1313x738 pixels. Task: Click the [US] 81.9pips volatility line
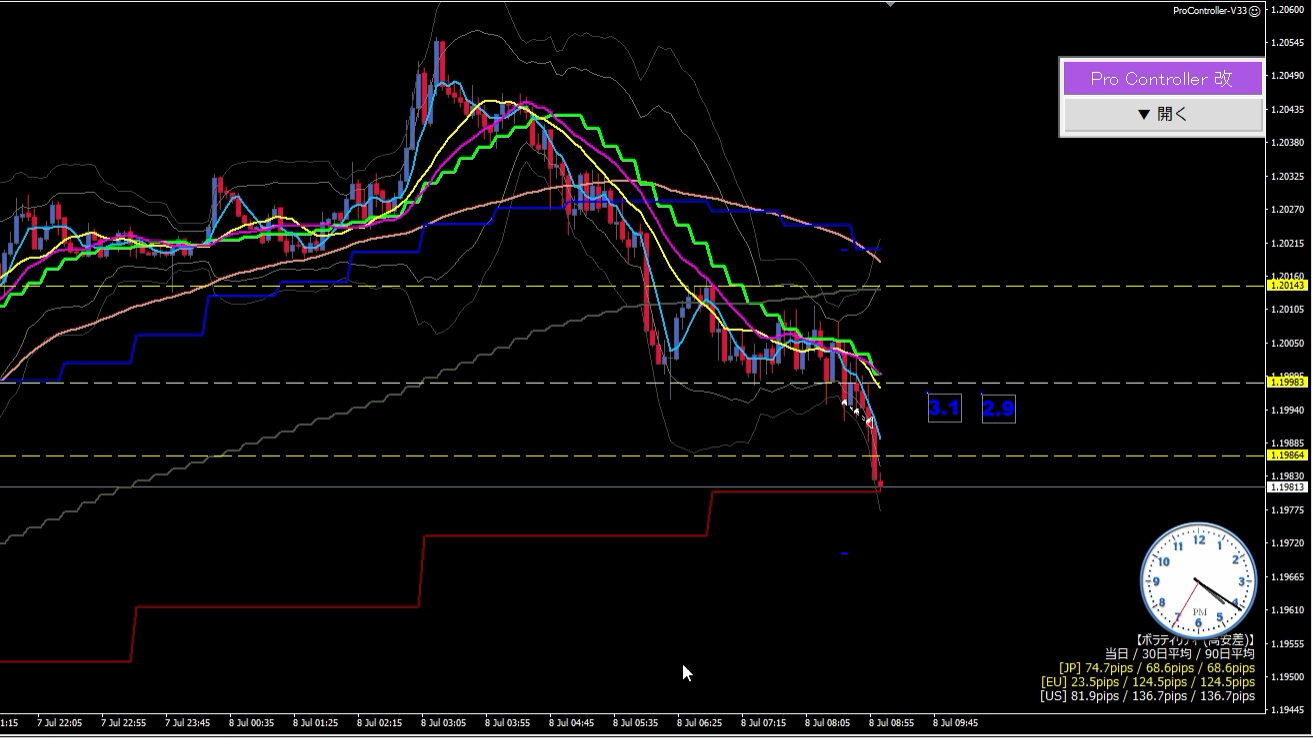tap(1148, 696)
